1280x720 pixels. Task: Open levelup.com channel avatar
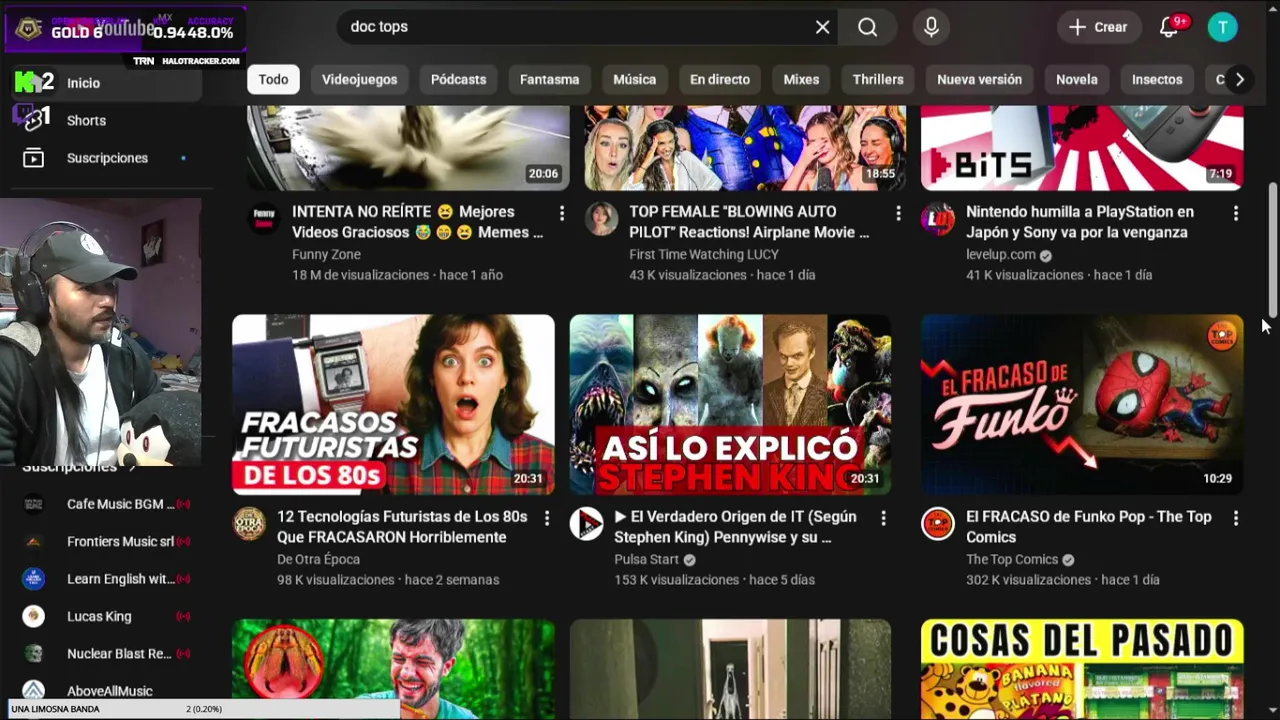(938, 218)
